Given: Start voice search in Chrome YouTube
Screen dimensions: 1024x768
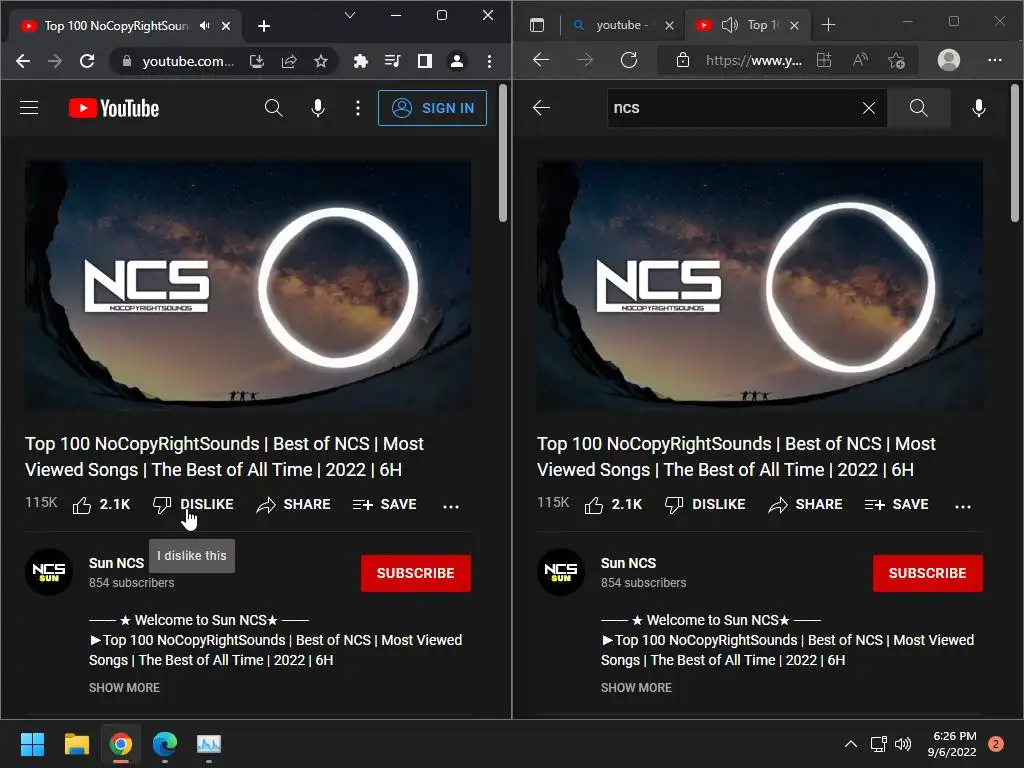Looking at the screenshot, I should click(317, 108).
